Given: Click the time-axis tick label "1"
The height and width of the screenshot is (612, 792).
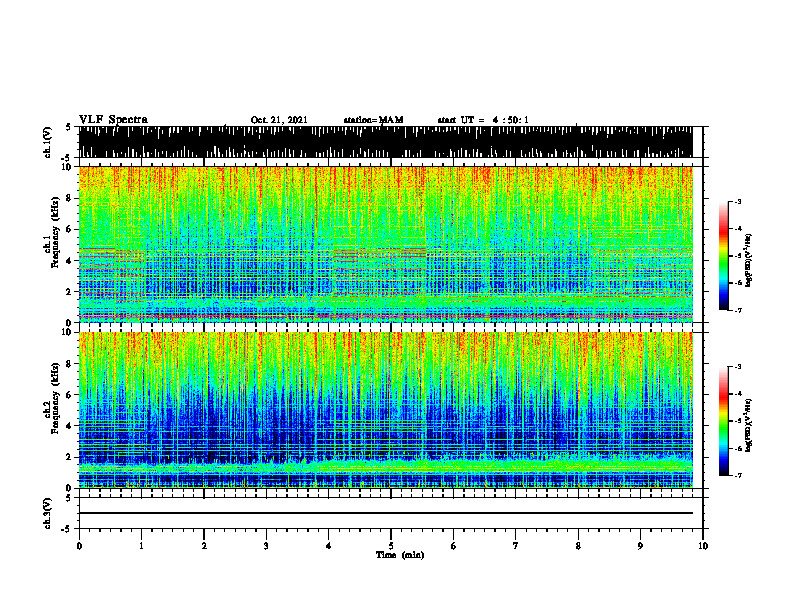Looking at the screenshot, I should (141, 546).
